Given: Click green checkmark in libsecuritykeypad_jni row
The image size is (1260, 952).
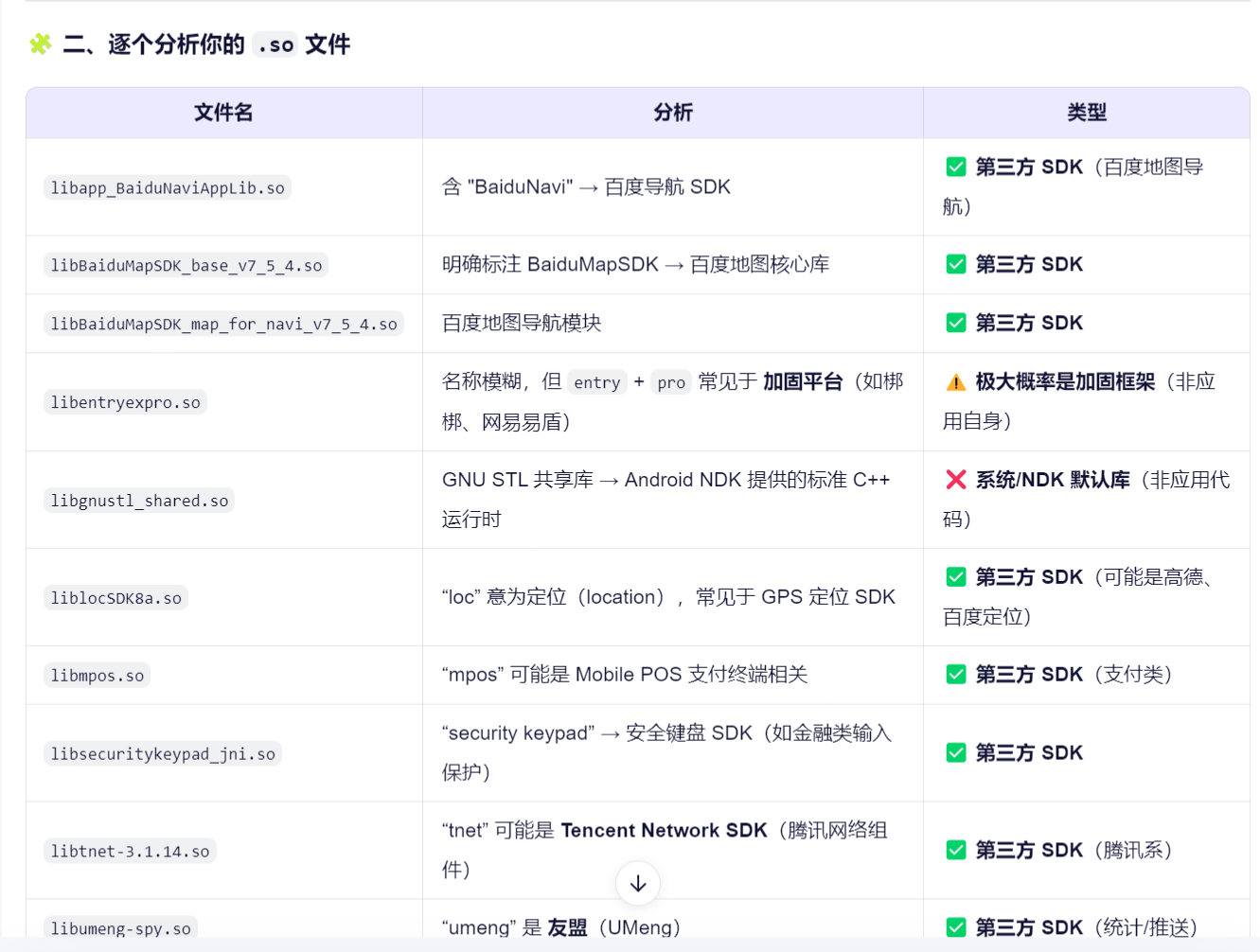Looking at the screenshot, I should [x=956, y=753].
